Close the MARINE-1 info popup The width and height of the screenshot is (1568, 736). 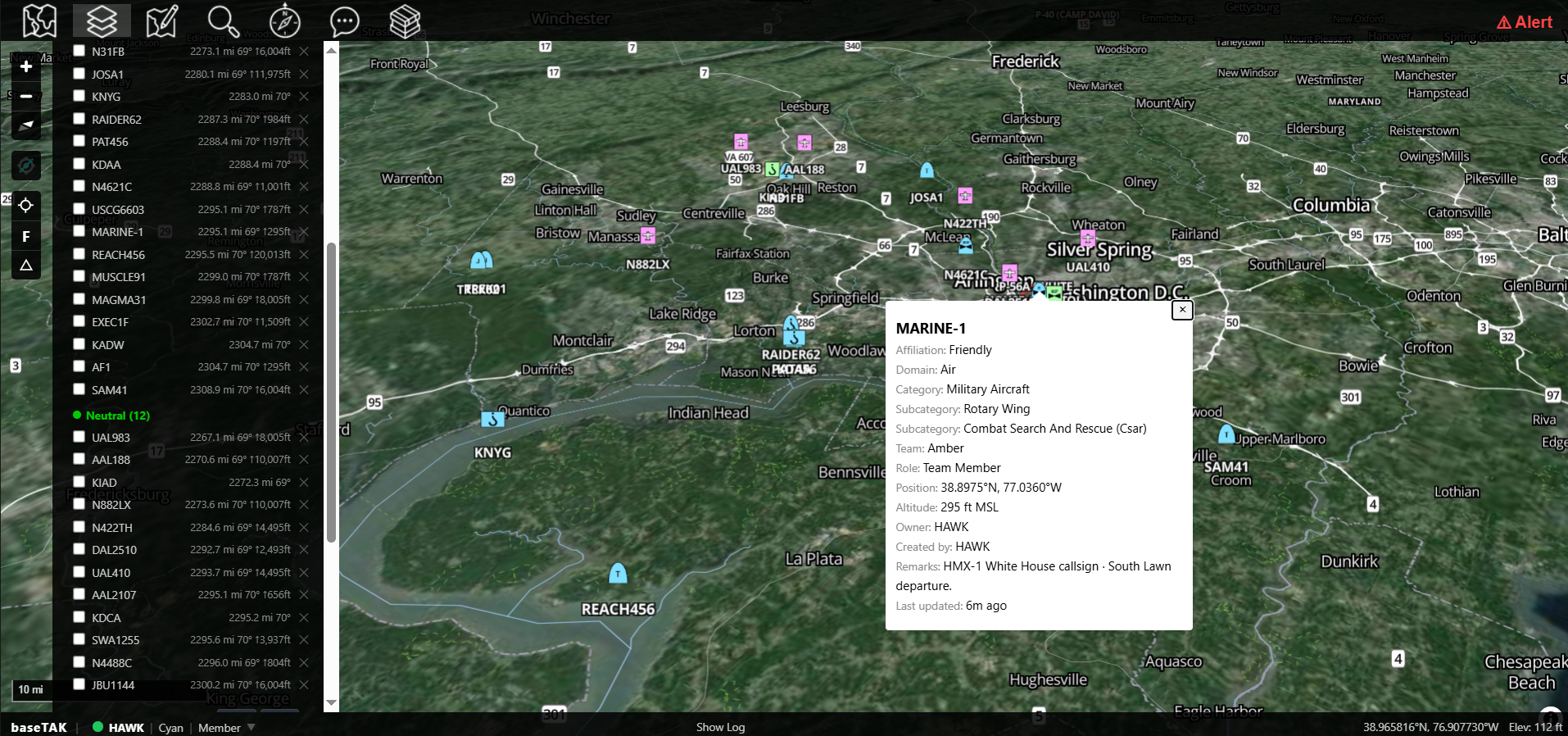pyautogui.click(x=1182, y=310)
